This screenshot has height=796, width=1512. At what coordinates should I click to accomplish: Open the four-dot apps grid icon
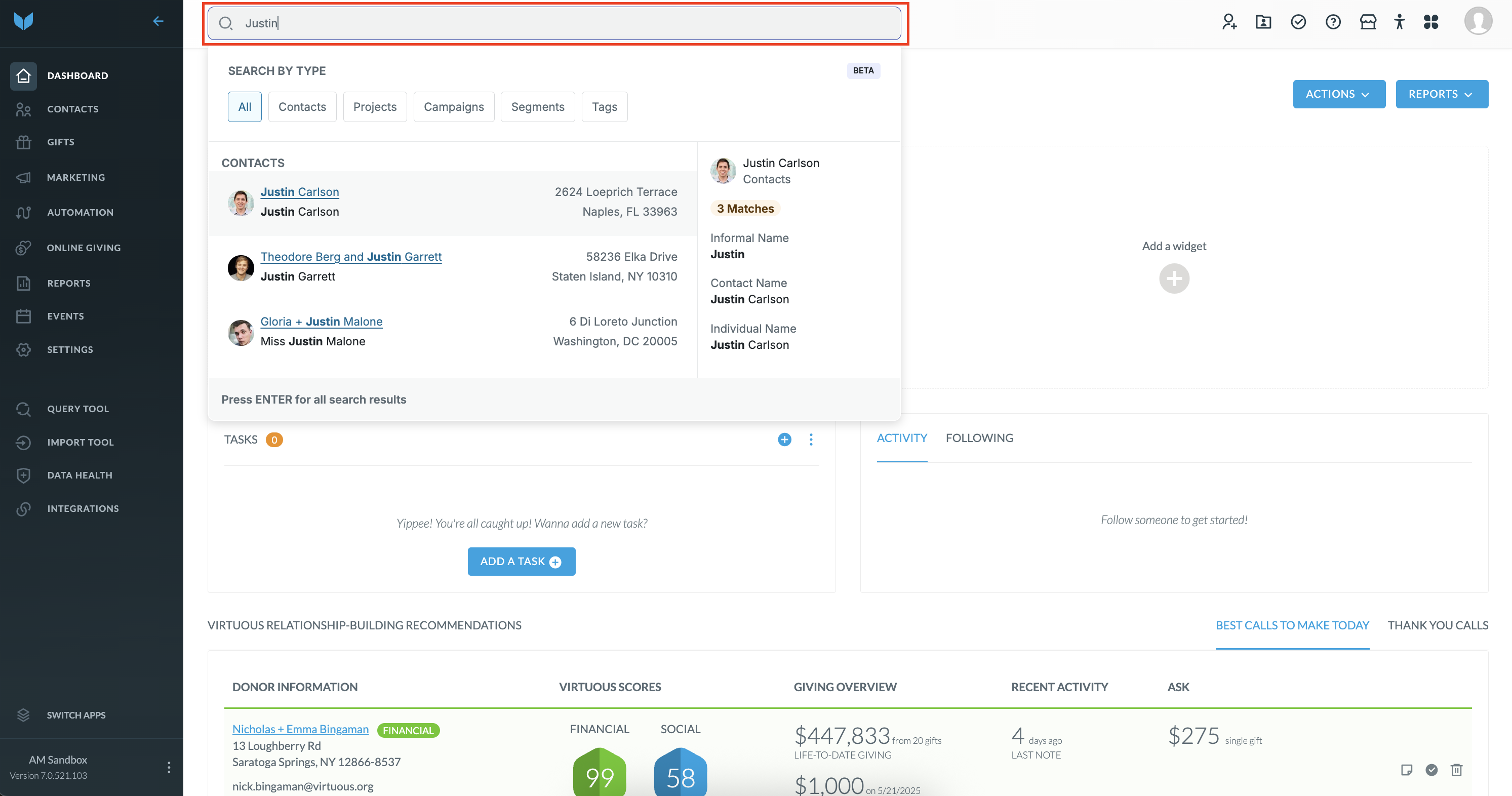1431,22
